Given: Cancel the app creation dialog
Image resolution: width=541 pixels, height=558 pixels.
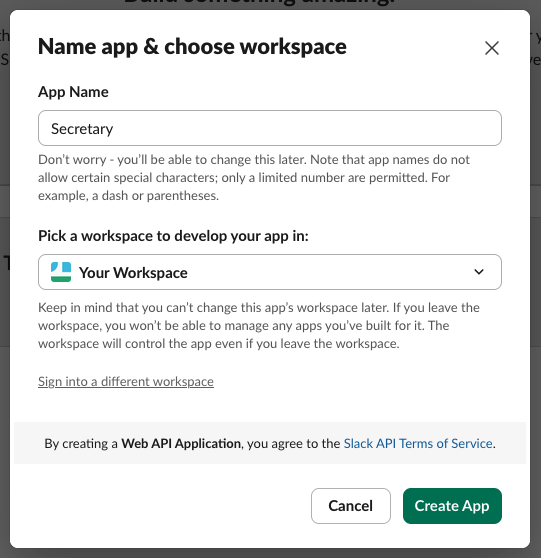Looking at the screenshot, I should (x=351, y=506).
